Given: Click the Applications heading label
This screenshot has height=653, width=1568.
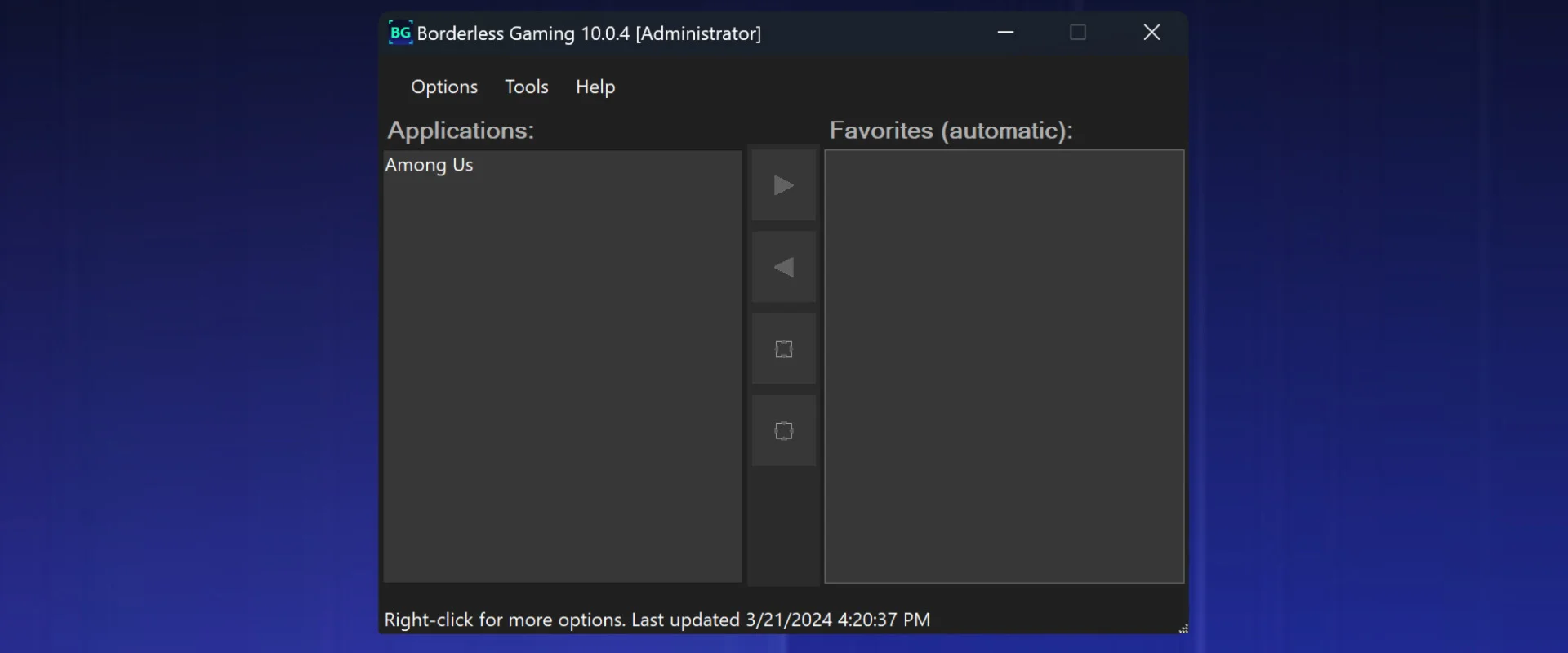Looking at the screenshot, I should pos(461,131).
